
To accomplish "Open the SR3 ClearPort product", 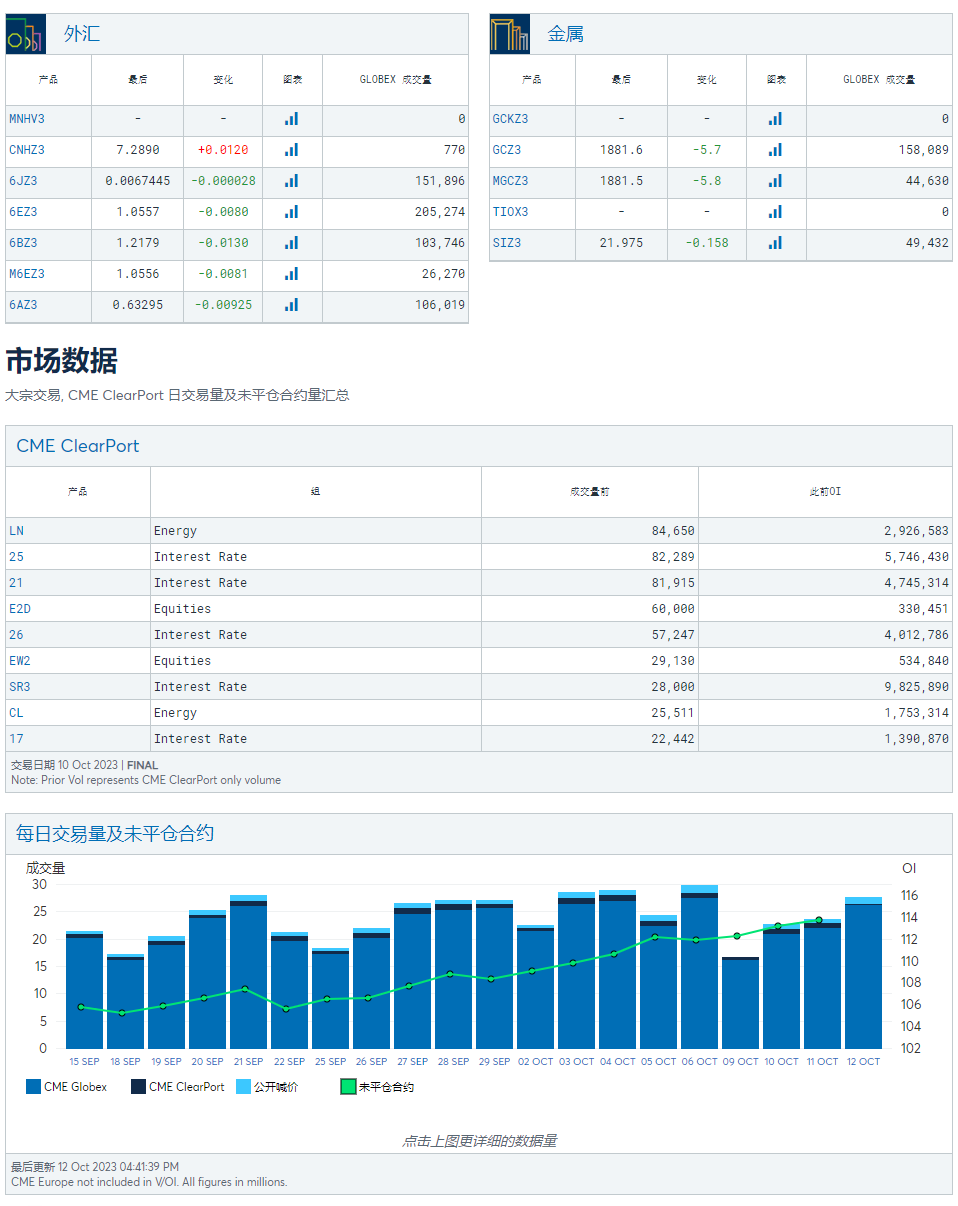I will [20, 687].
